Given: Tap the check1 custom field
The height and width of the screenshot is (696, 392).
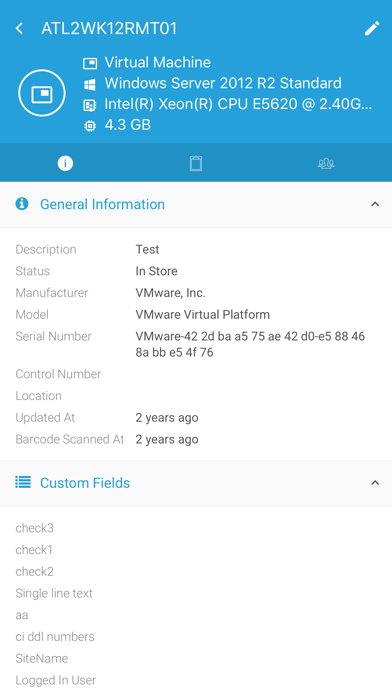Looking at the screenshot, I should (x=34, y=550).
